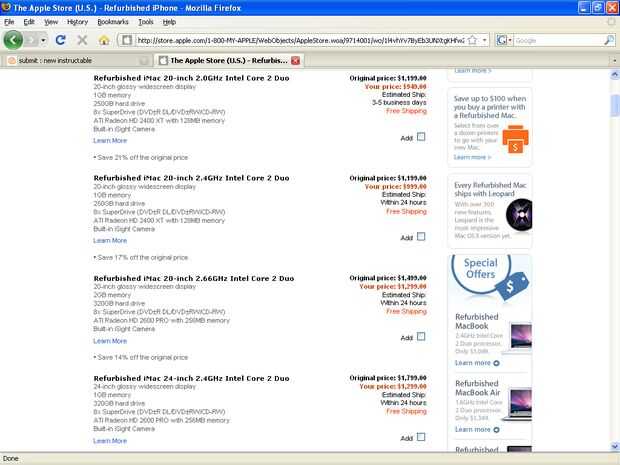Close the Apple Store tab with red X
Image resolution: width=620 pixels, height=465 pixels.
pyautogui.click(x=295, y=60)
